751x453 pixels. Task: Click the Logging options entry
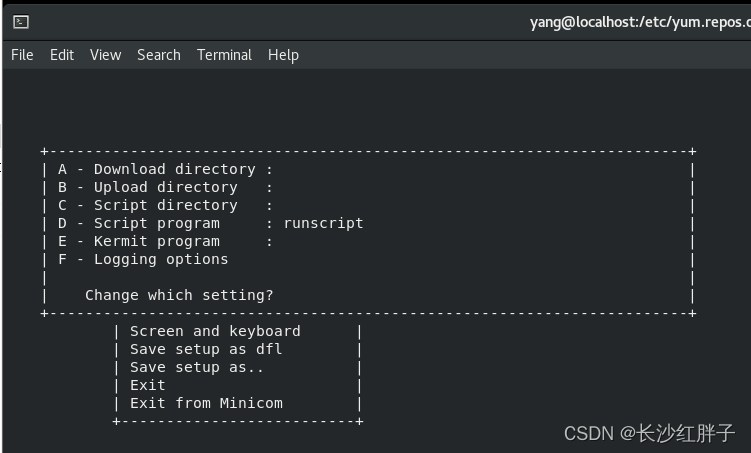point(143,259)
